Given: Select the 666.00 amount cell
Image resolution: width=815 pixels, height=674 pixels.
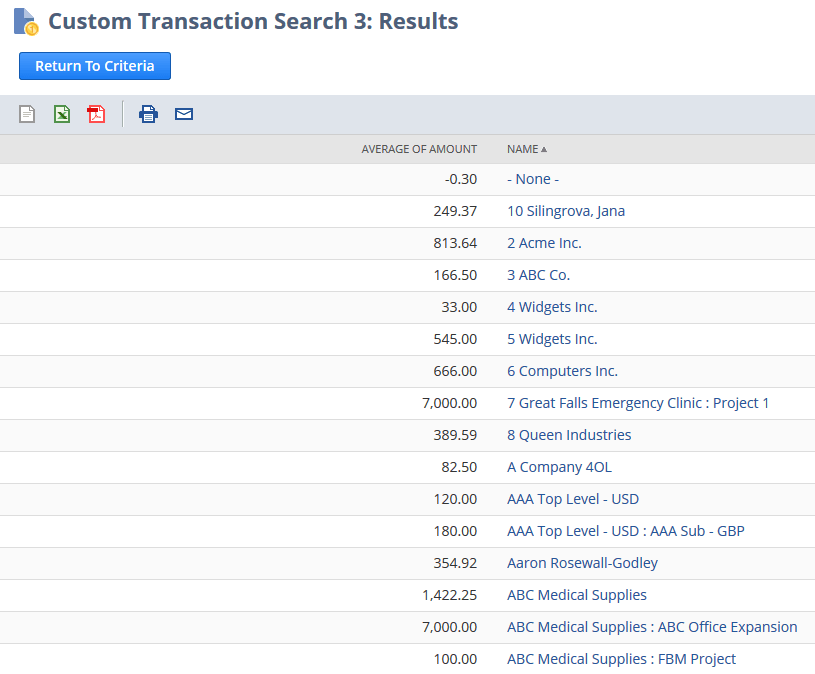Looking at the screenshot, I should (x=455, y=371).
